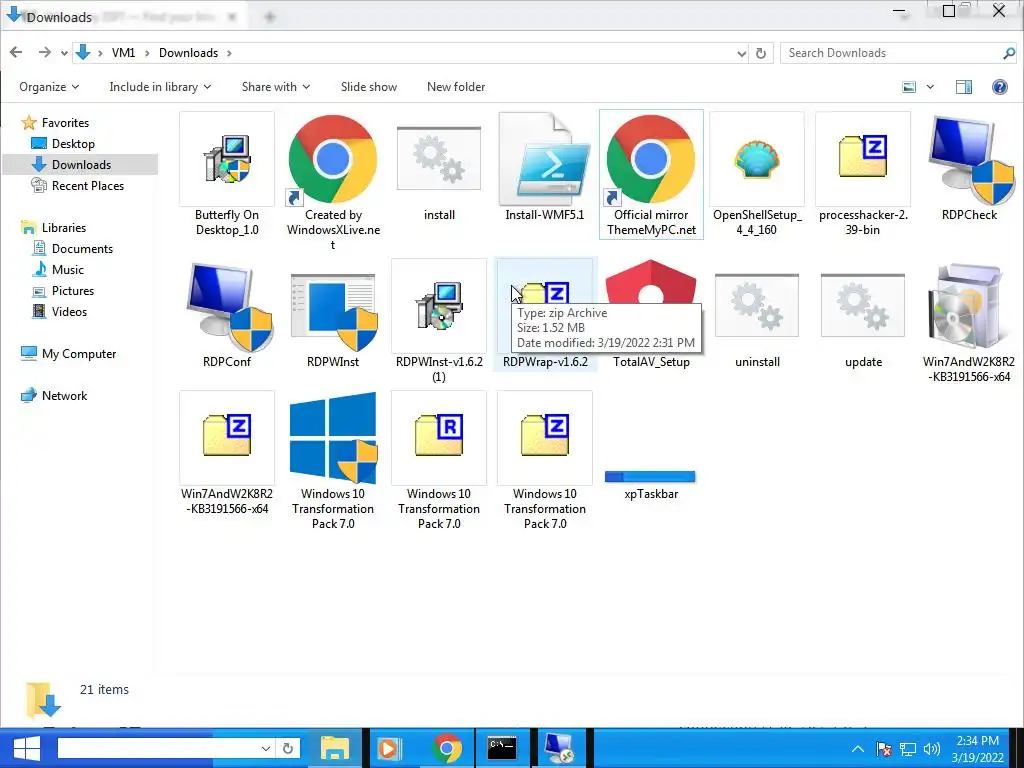1024x768 pixels.
Task: Open the Videos library
Action: click(69, 312)
